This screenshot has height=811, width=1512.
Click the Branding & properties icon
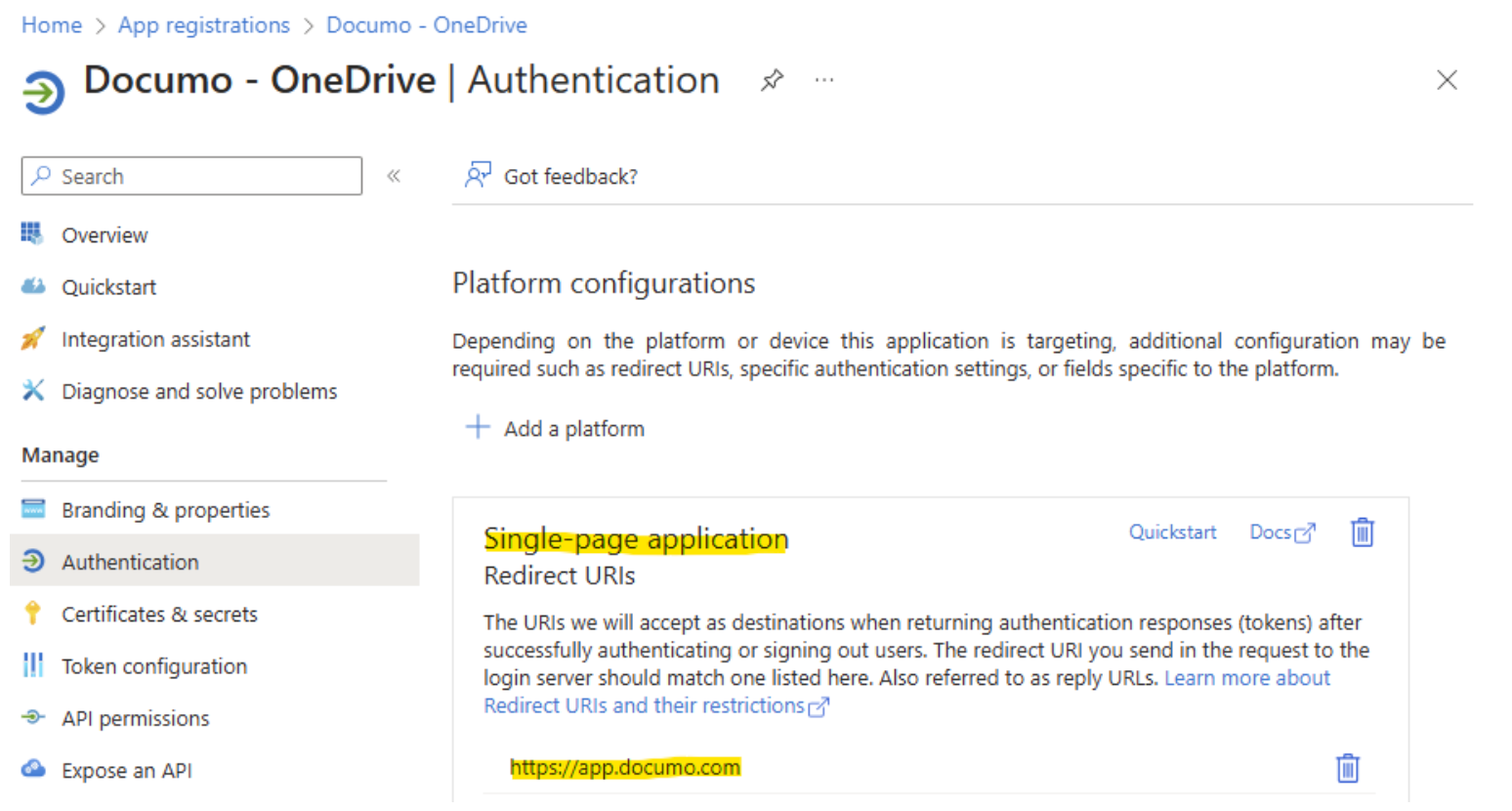pos(33,508)
